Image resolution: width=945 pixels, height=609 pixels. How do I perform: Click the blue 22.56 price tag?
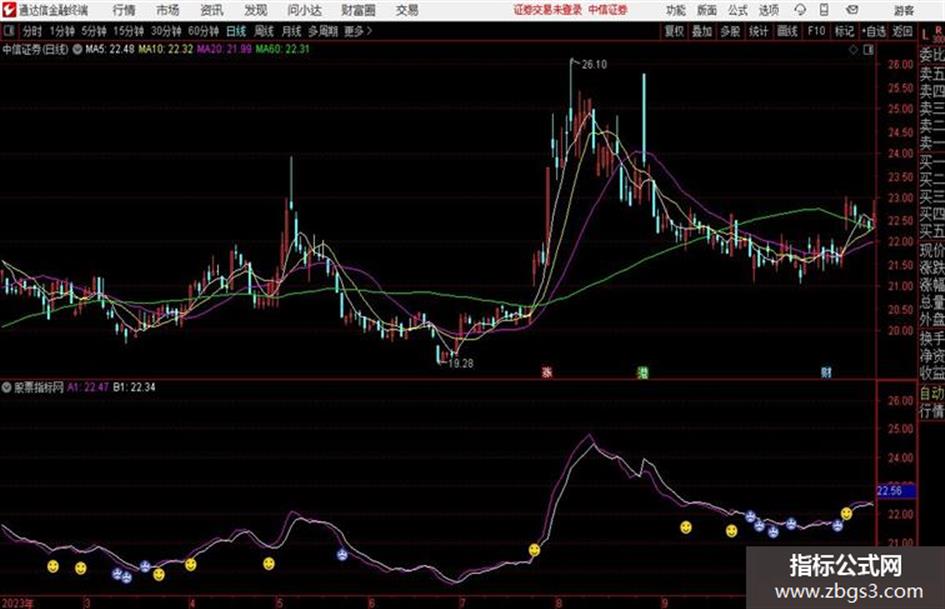(896, 491)
